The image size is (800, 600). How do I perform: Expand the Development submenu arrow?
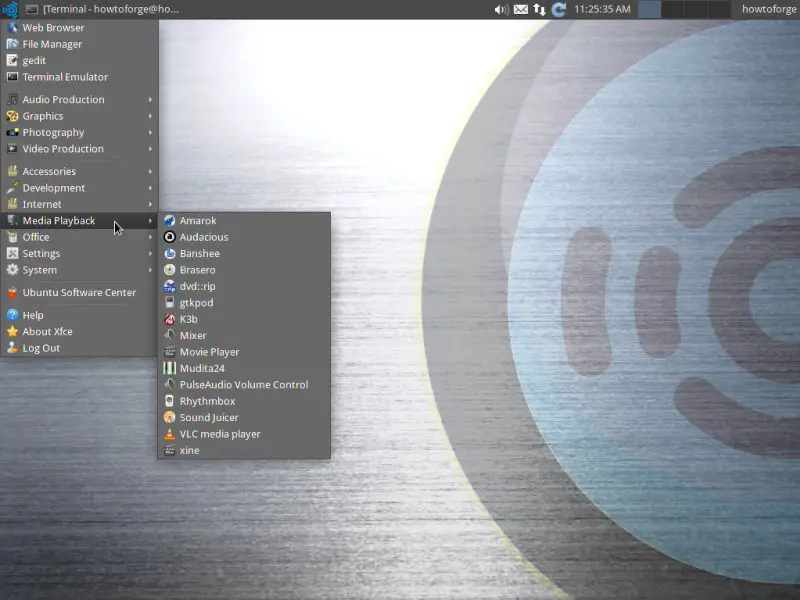pos(150,188)
